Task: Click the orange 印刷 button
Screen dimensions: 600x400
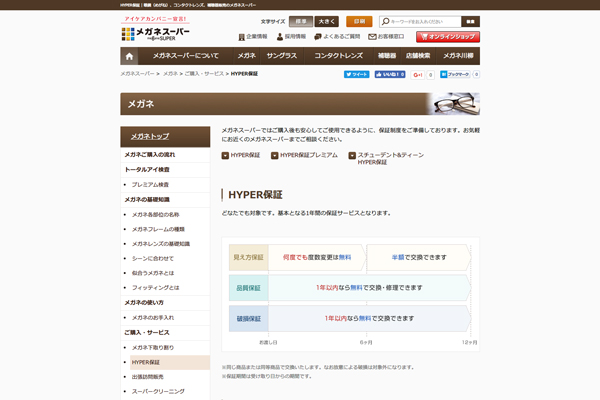Action: pyautogui.click(x=359, y=21)
